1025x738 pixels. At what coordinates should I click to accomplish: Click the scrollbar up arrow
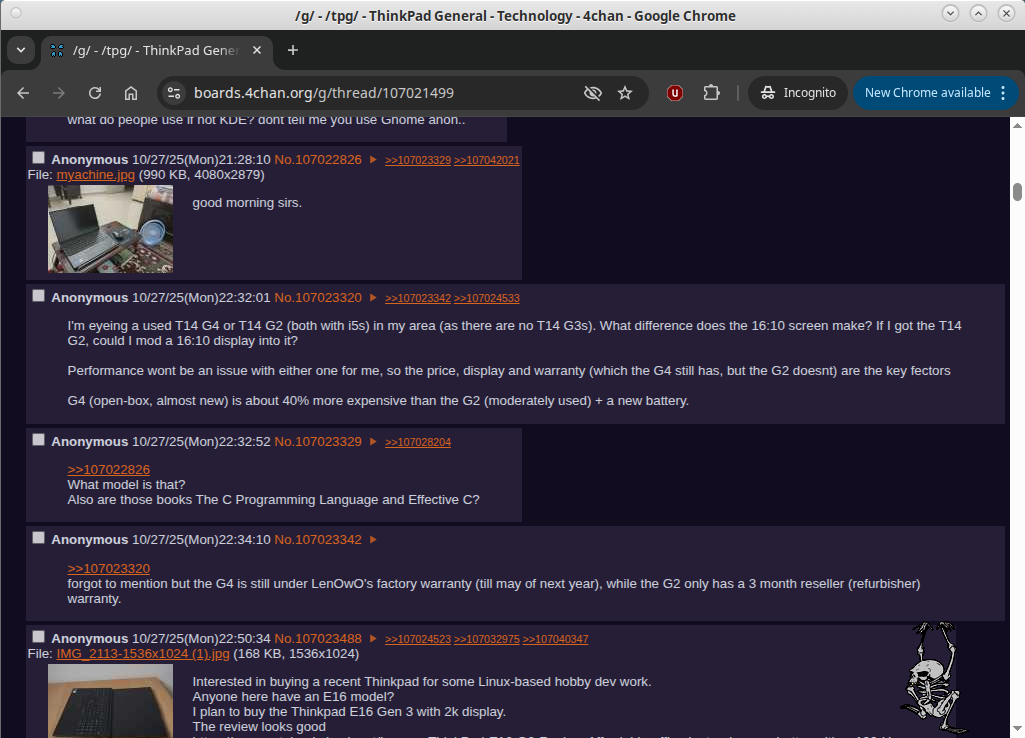coord(1017,125)
